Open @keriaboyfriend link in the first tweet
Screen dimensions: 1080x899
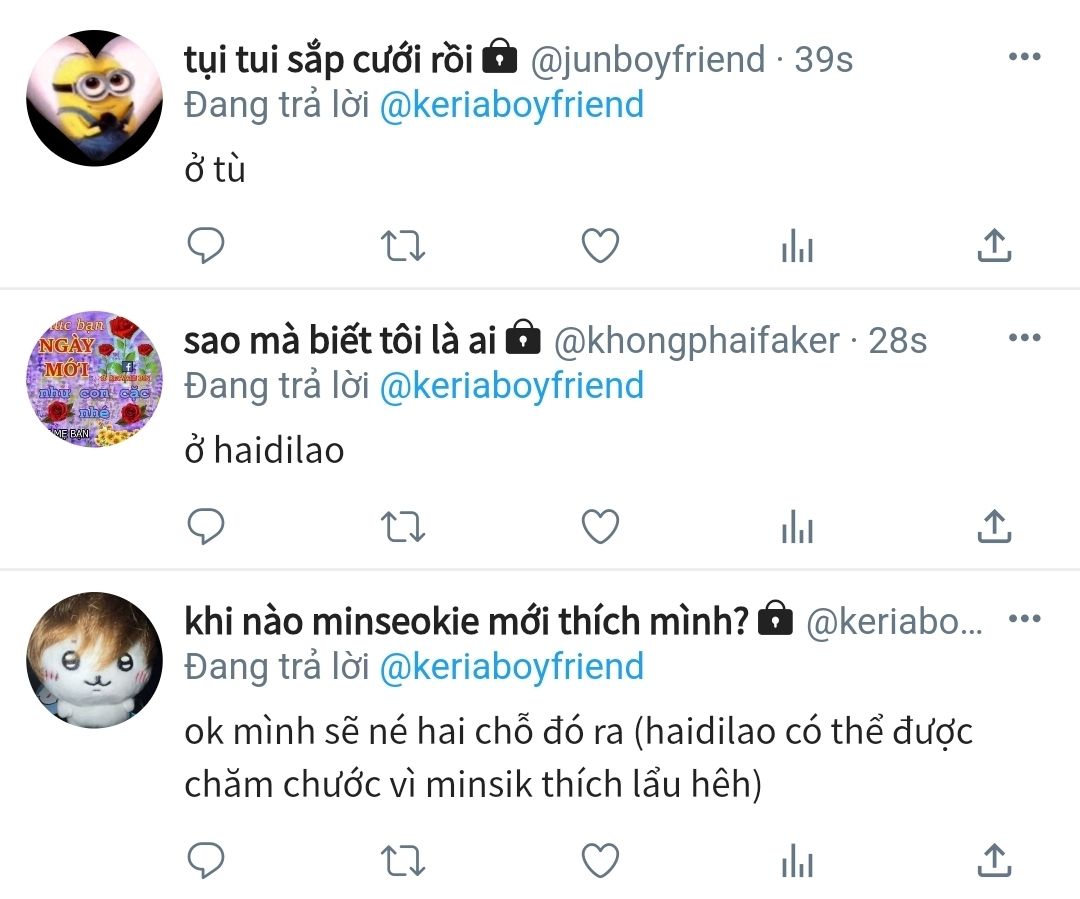512,105
